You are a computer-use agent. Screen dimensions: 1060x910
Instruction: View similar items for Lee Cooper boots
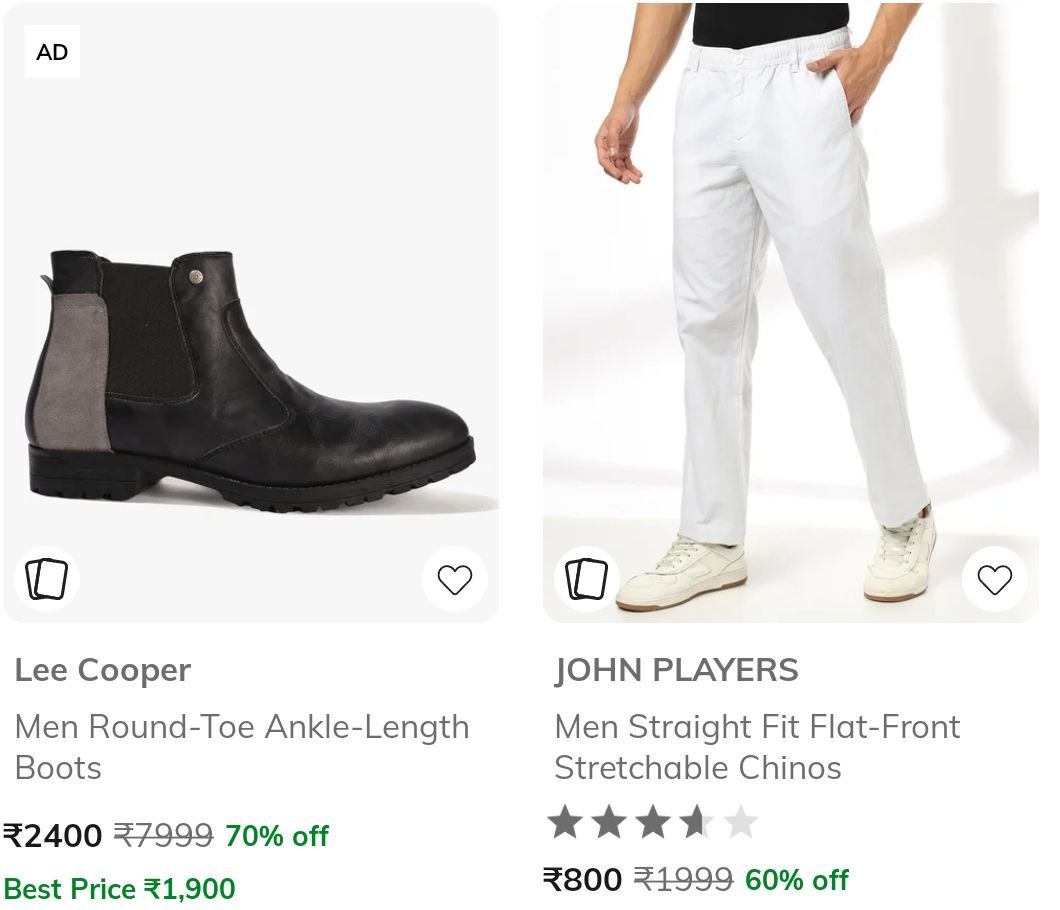(47, 579)
